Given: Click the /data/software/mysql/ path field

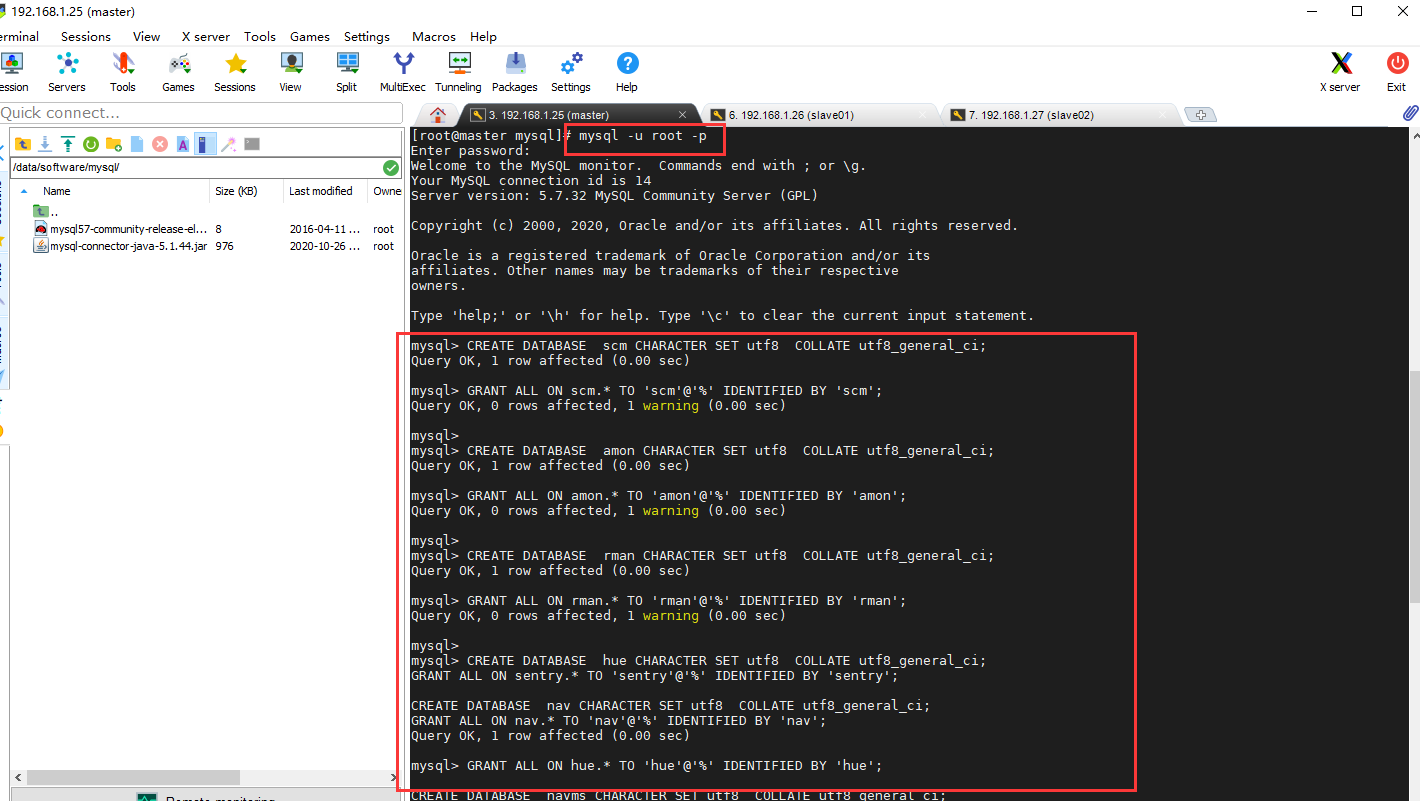Looking at the screenshot, I should pos(195,168).
